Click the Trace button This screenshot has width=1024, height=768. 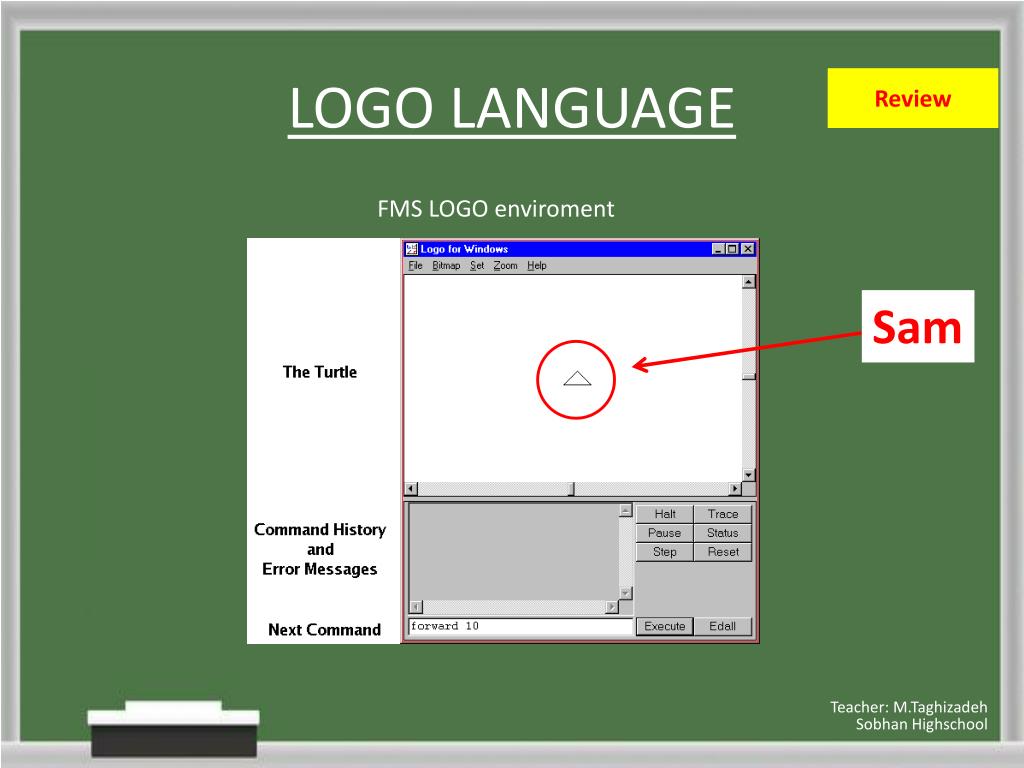coord(722,514)
